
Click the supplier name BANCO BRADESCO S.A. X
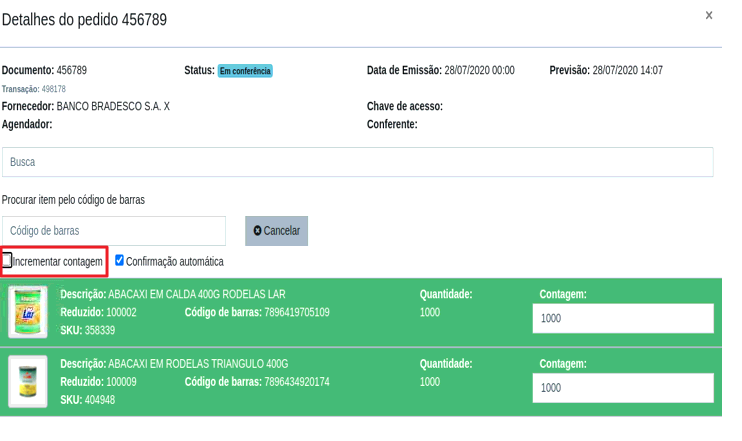click(x=113, y=106)
